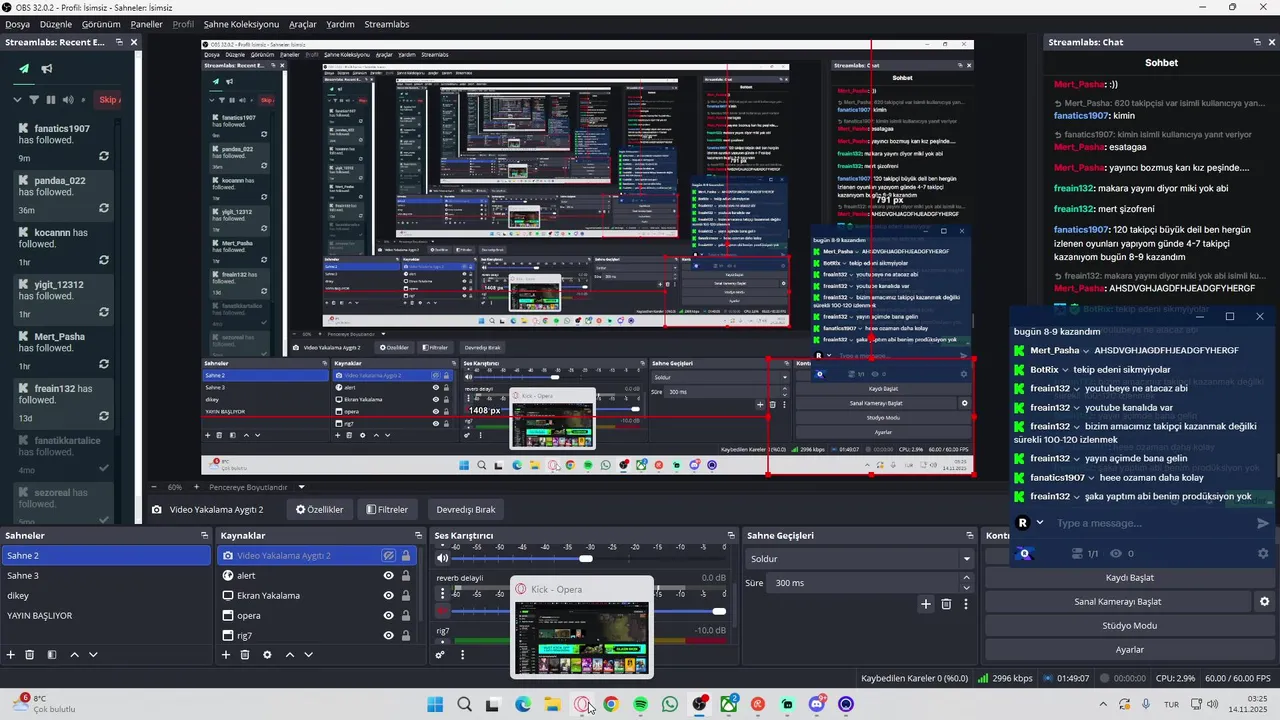Move scene down in Sahneler toolbar

[x=93, y=655]
